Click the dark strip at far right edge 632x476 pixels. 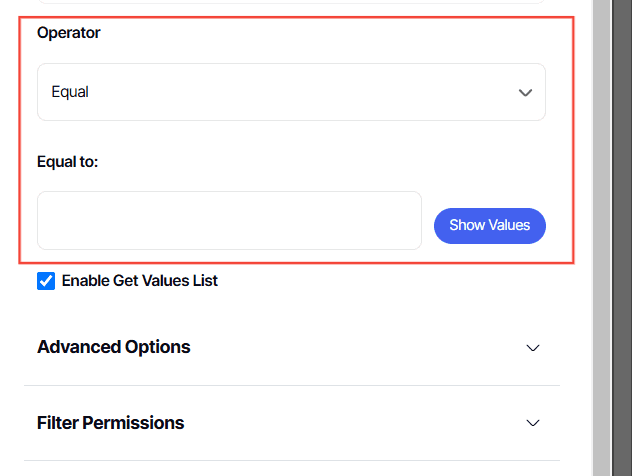coord(622,238)
